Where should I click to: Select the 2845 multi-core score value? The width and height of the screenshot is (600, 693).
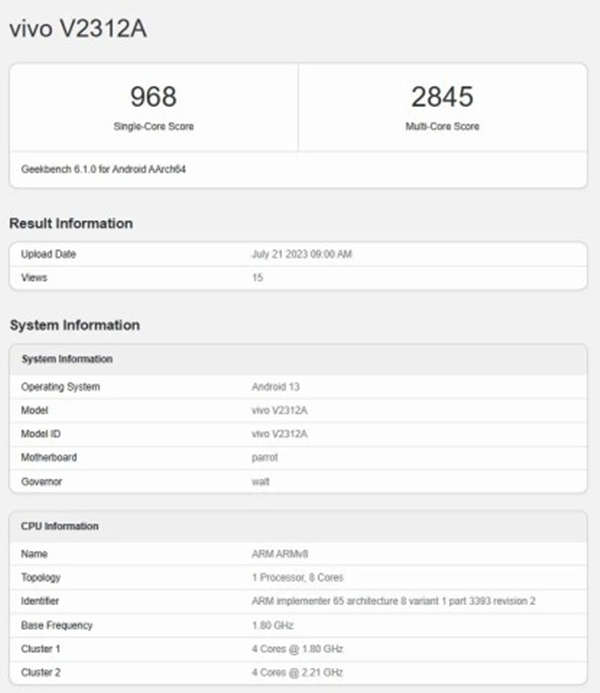442,97
